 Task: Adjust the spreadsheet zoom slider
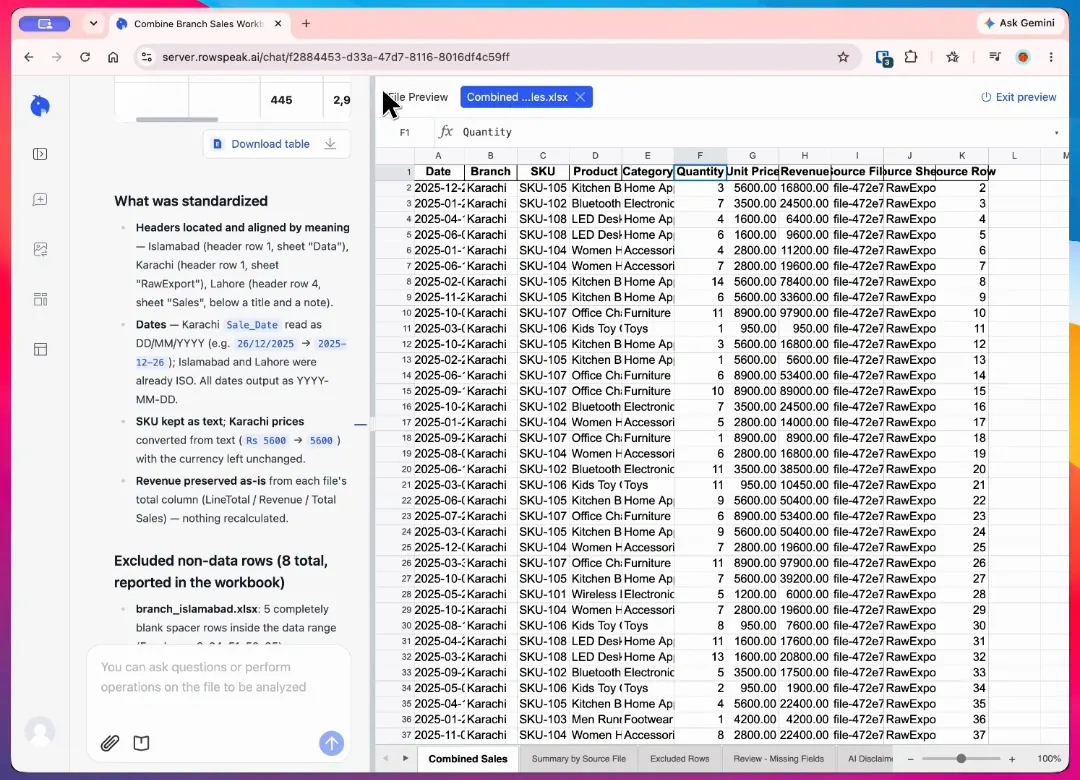click(x=961, y=759)
